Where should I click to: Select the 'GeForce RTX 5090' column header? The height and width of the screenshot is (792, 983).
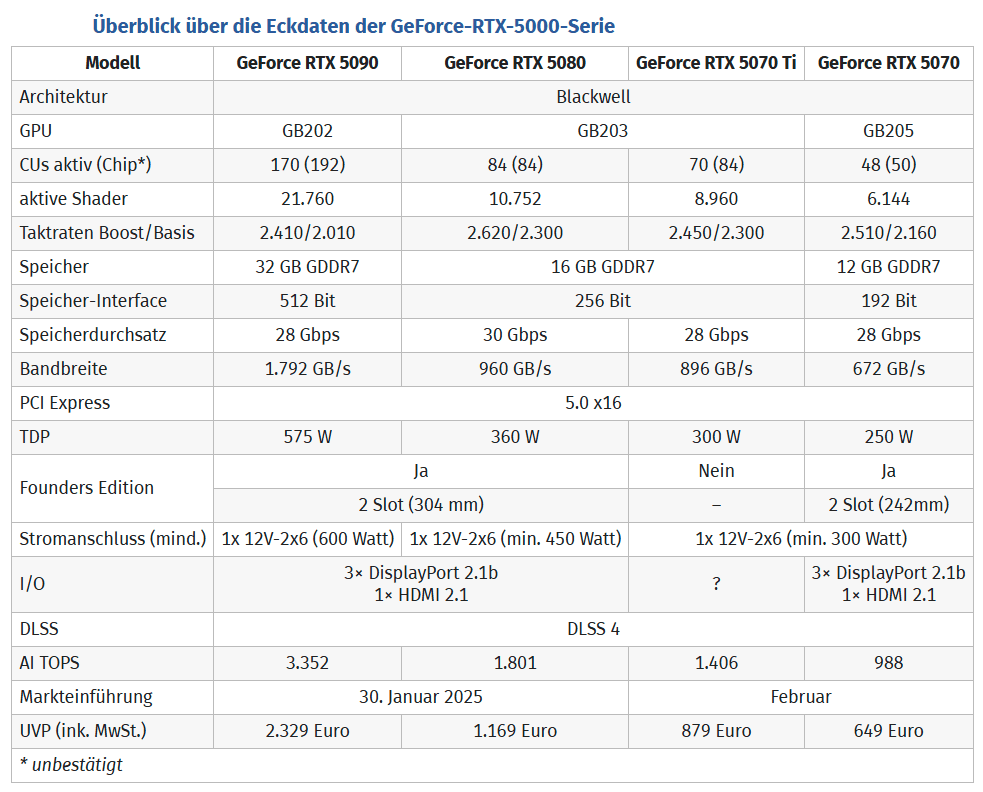point(307,63)
